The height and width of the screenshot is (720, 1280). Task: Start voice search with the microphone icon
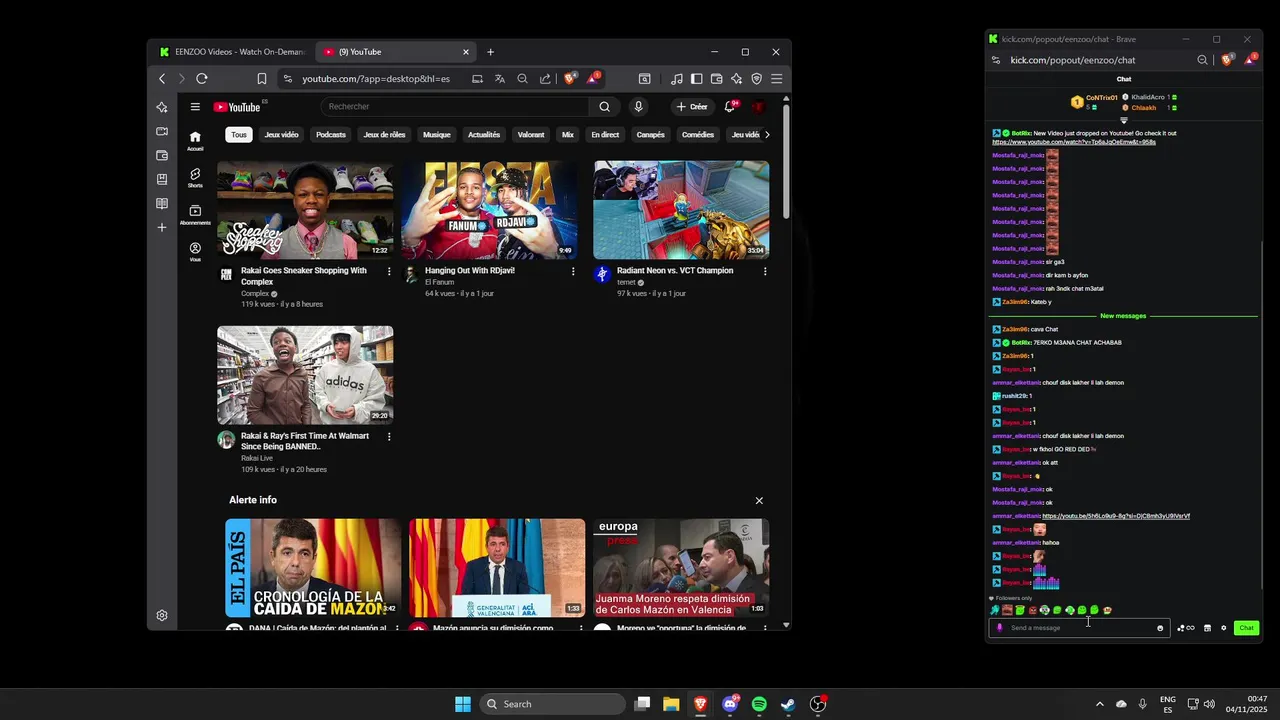coord(638,107)
